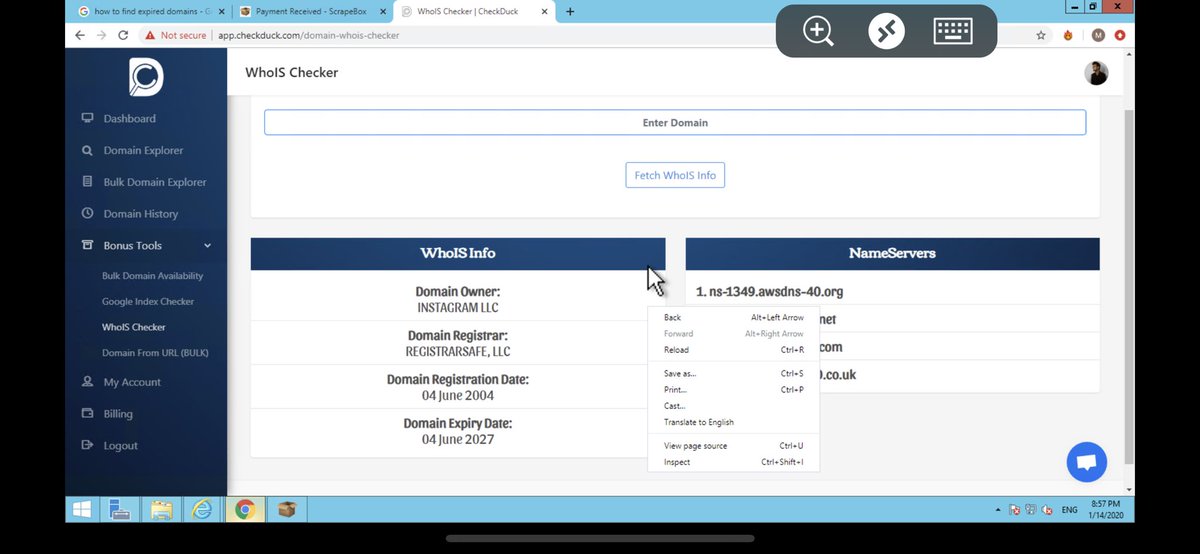Screen dimensions: 1200x554
Task: Choose Print... in context menu
Action: click(x=734, y=390)
